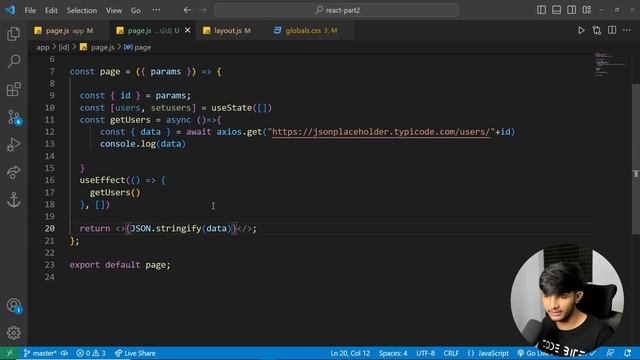
Task: Click the anchor icon in activity bar
Action: (13, 200)
